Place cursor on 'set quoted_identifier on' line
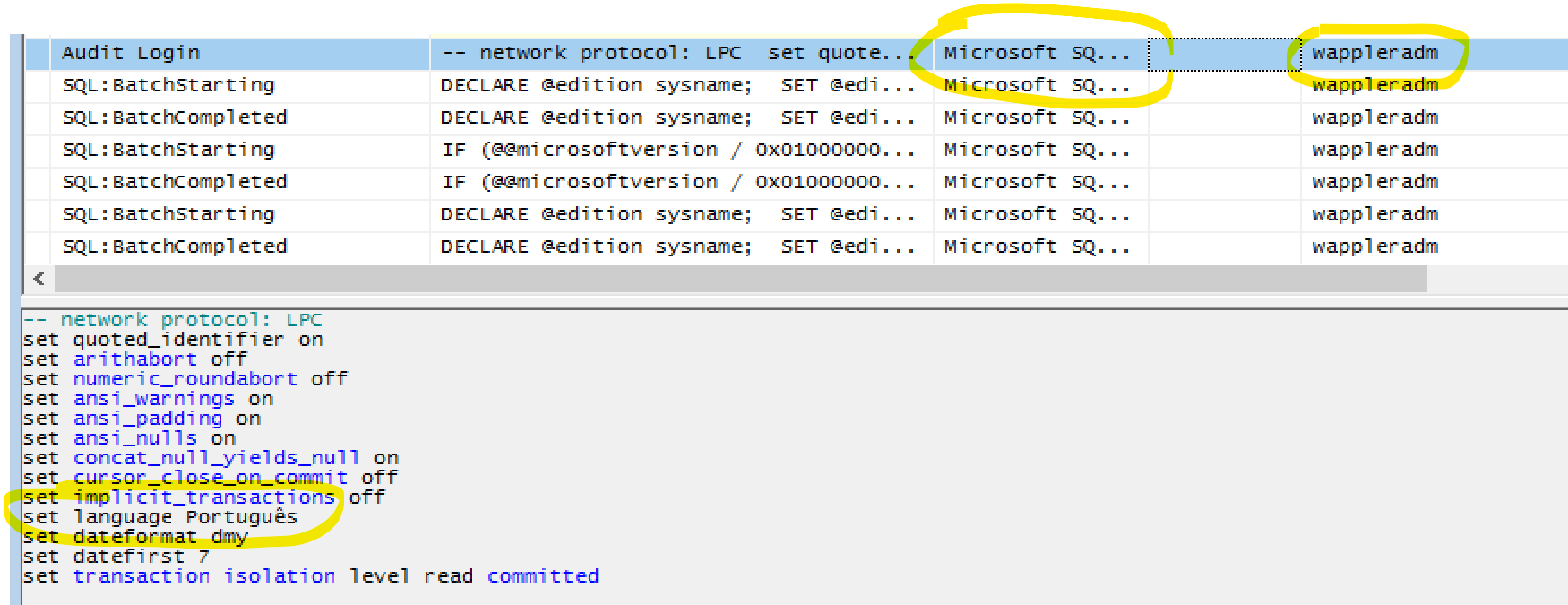Viewport: 1568px width, 605px height. click(173, 340)
